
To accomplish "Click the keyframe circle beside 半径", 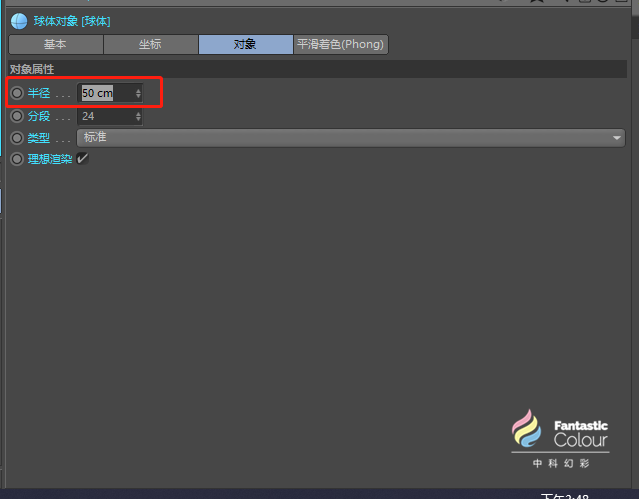I will (17, 93).
